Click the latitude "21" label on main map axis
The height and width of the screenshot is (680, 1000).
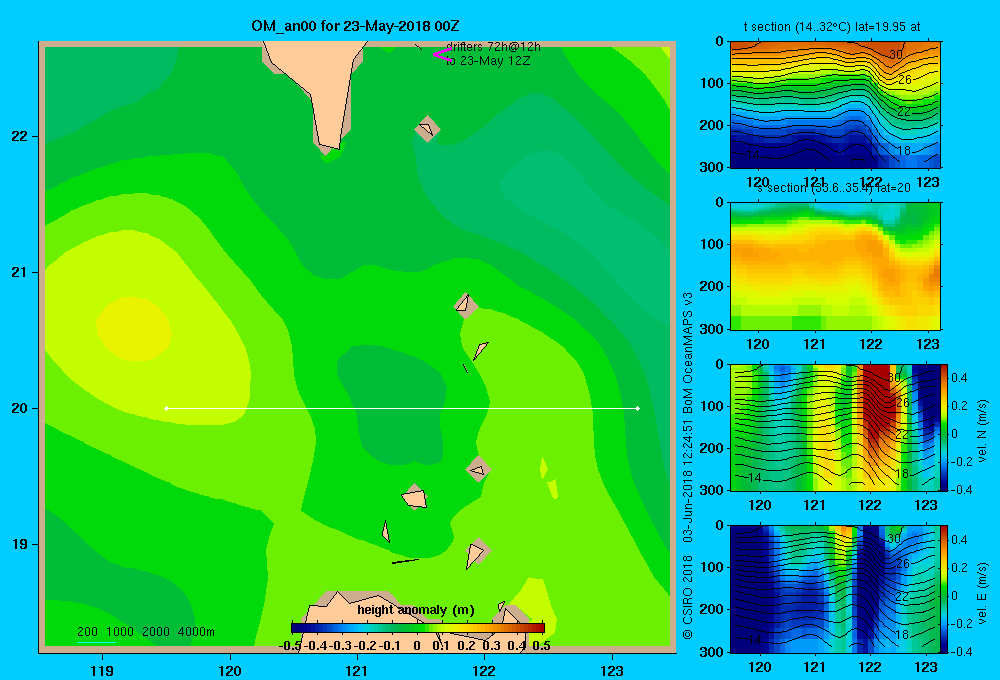20,272
